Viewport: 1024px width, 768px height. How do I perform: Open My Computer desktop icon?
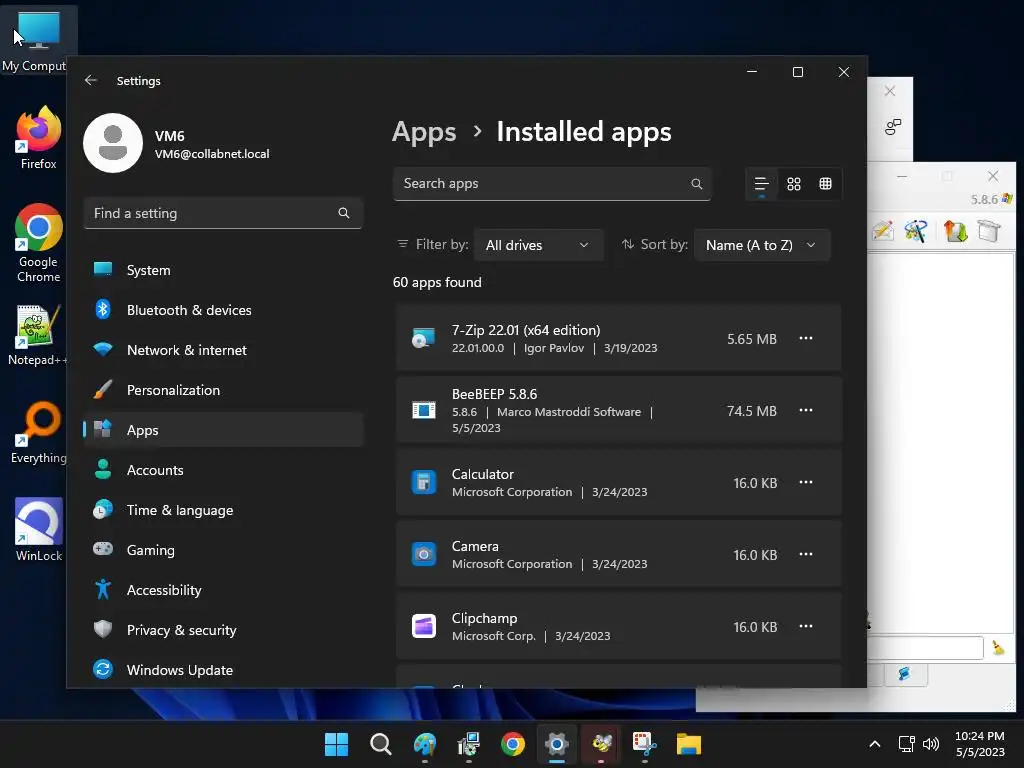tap(37, 39)
